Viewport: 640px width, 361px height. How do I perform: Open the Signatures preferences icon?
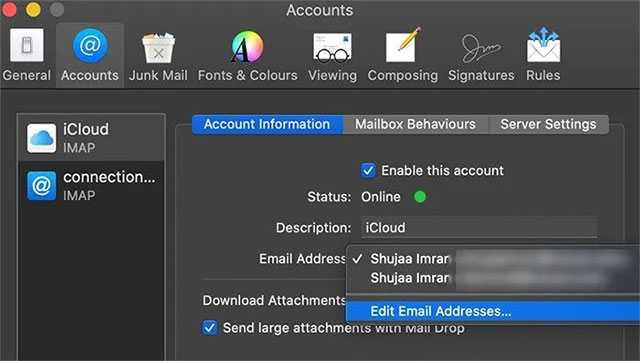(481, 47)
